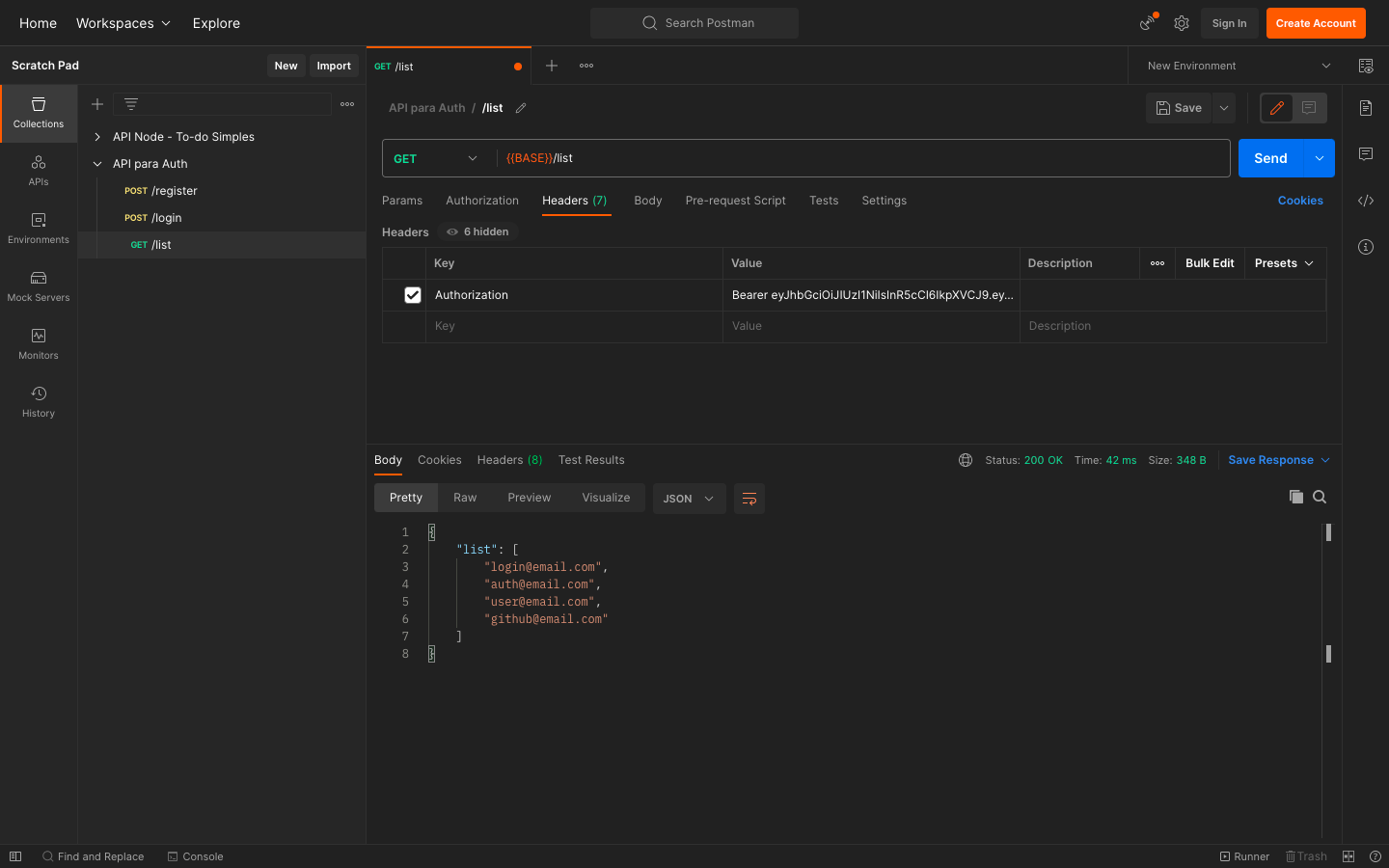This screenshot has height=868, width=1389.
Task: Search the response with magnifier icon
Action: click(x=1320, y=497)
